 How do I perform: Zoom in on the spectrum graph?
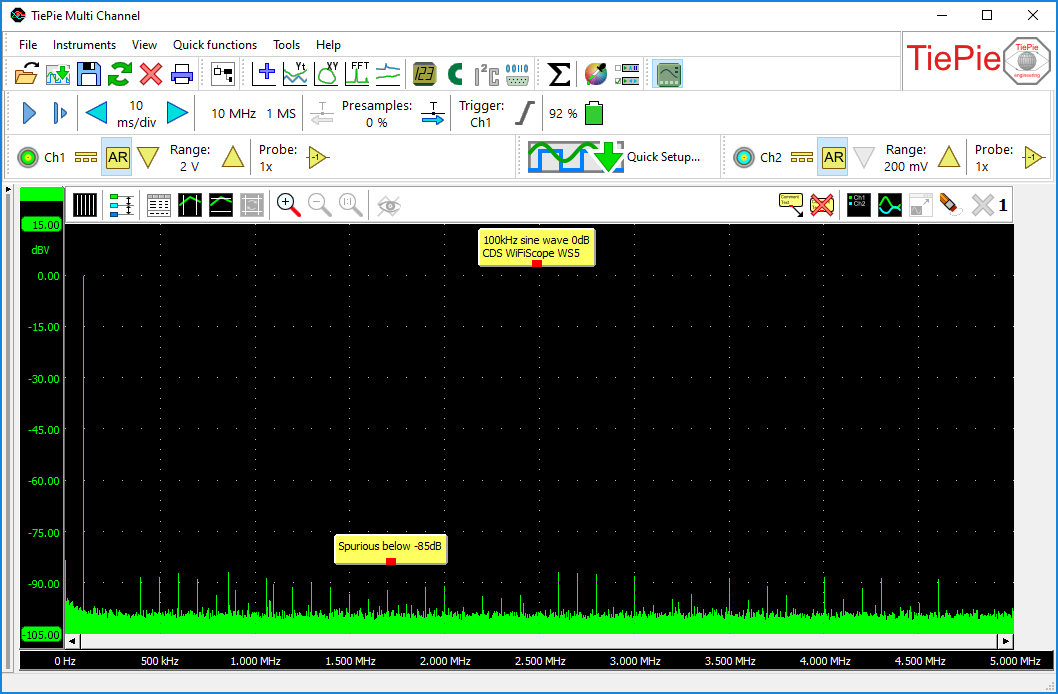pyautogui.click(x=289, y=205)
